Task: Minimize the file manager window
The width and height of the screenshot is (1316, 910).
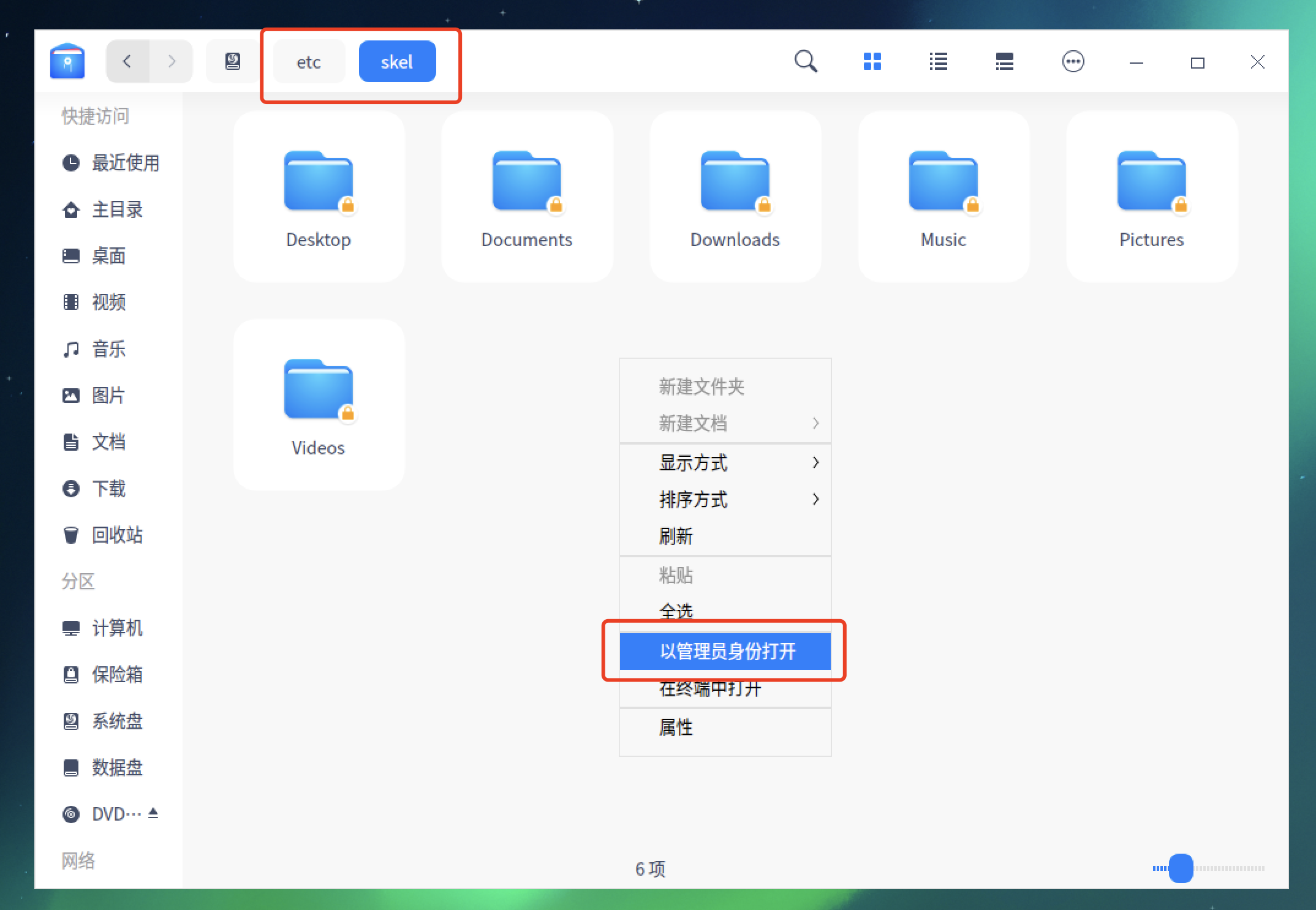Action: (x=1136, y=62)
